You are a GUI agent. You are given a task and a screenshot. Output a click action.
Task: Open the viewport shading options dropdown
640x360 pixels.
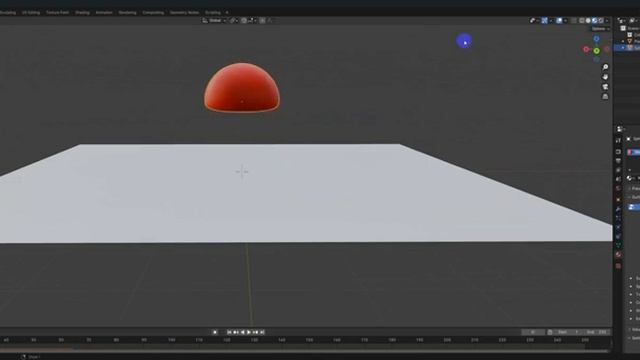[607, 20]
